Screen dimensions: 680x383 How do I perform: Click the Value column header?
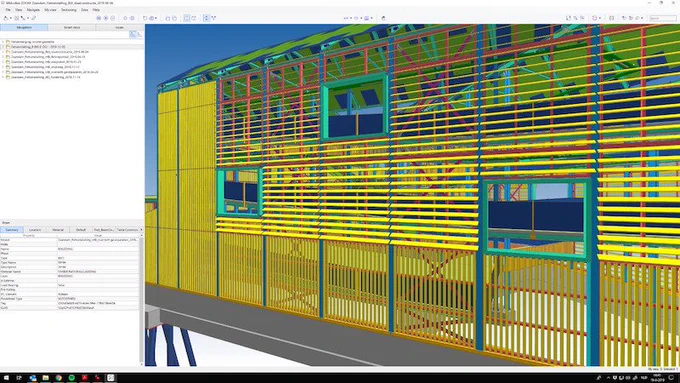coord(98,236)
